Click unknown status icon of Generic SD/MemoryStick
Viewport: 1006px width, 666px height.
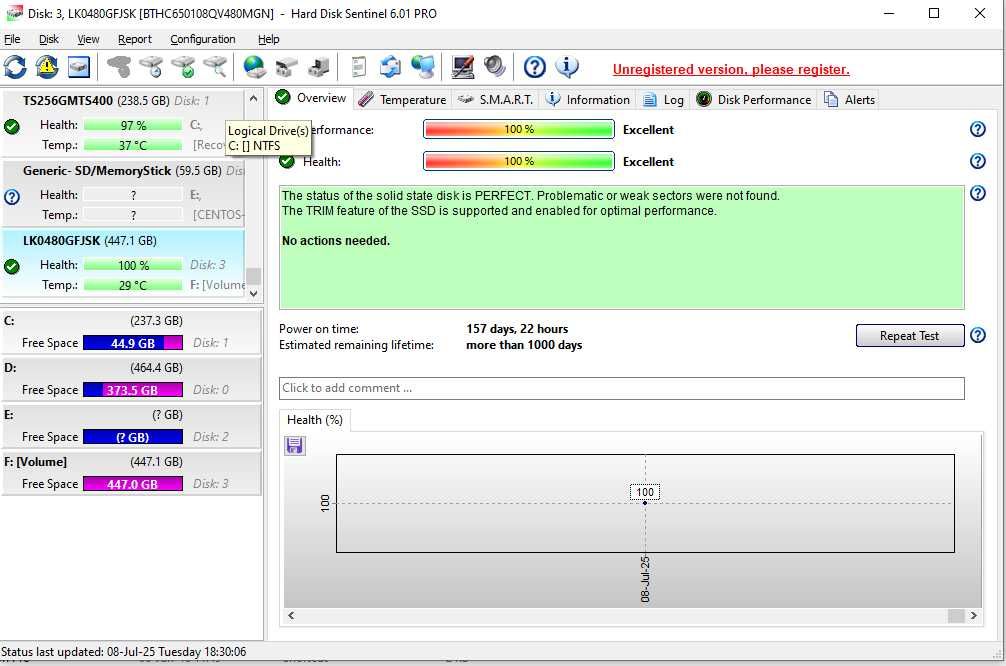point(12,197)
